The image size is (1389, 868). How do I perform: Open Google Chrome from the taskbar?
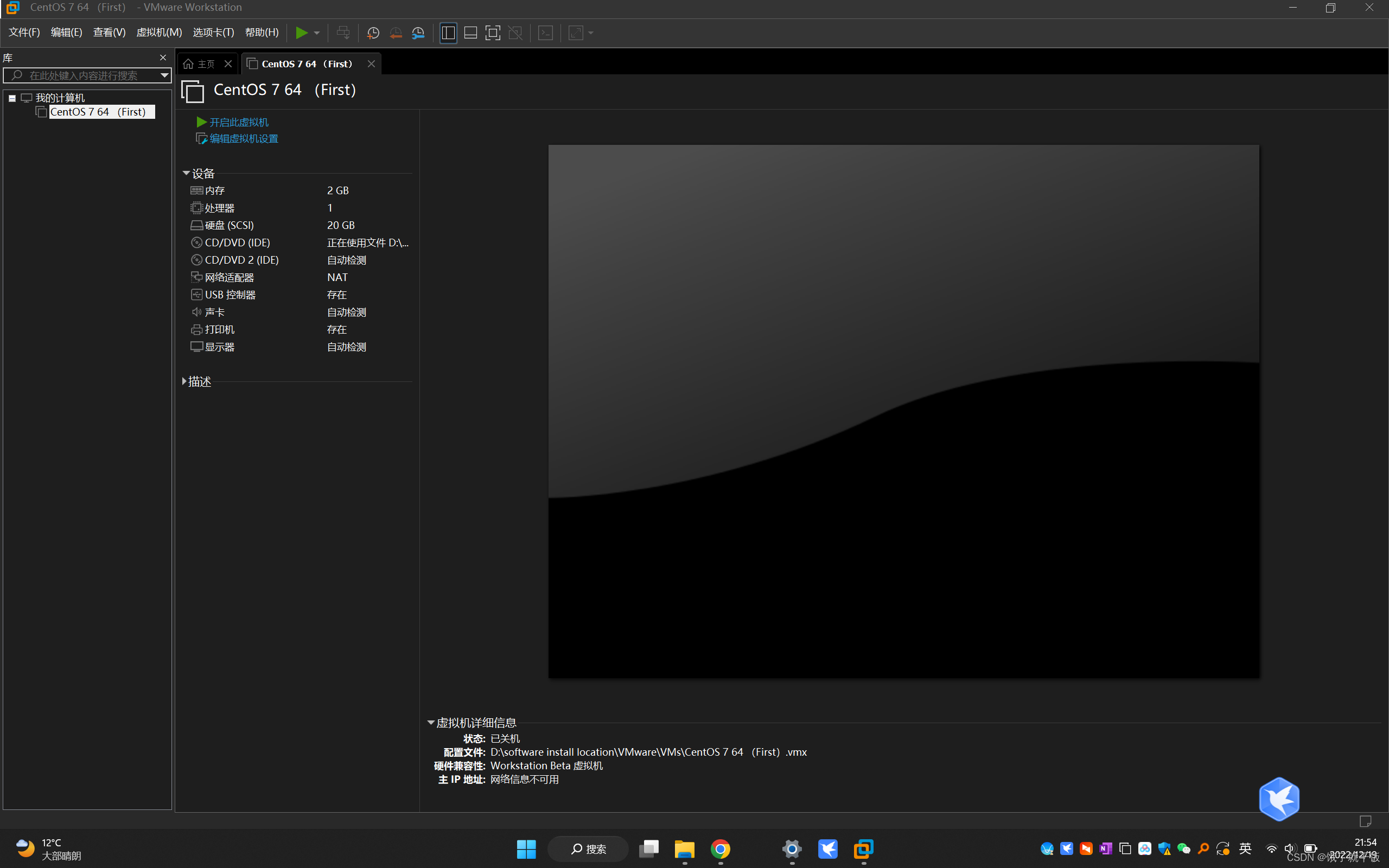[x=721, y=849]
